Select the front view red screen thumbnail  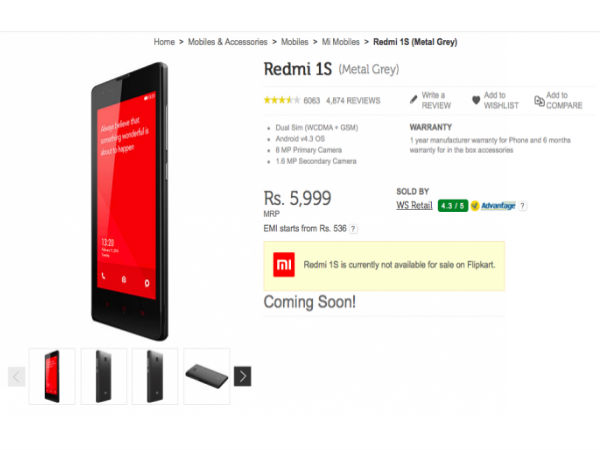pyautogui.click(x=52, y=376)
